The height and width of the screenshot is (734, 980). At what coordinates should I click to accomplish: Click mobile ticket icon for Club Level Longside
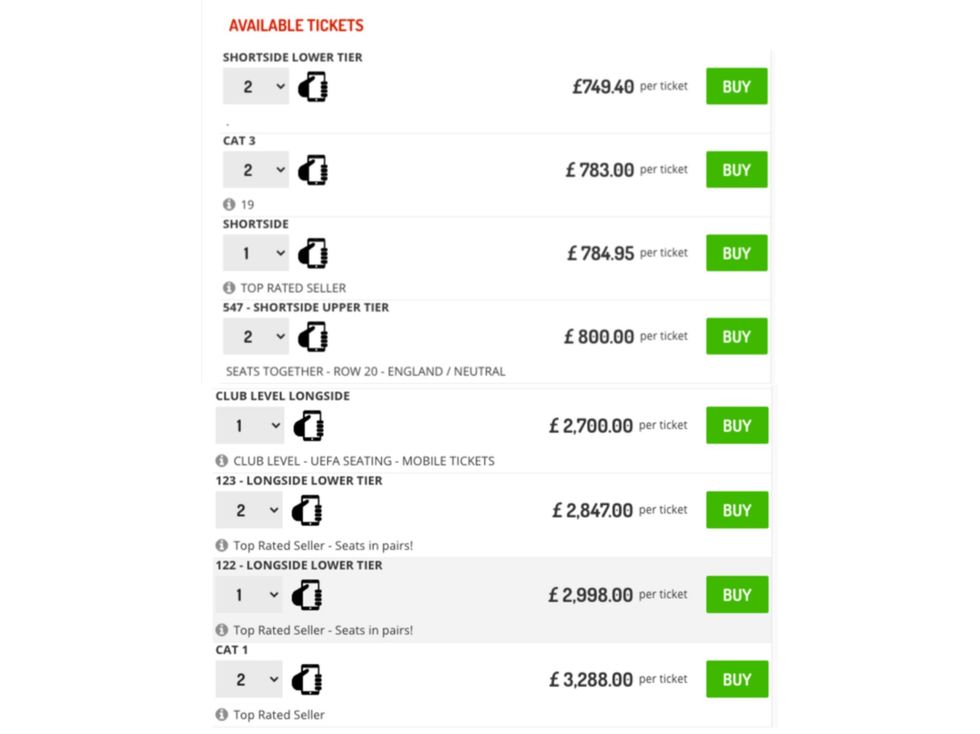pyautogui.click(x=307, y=426)
